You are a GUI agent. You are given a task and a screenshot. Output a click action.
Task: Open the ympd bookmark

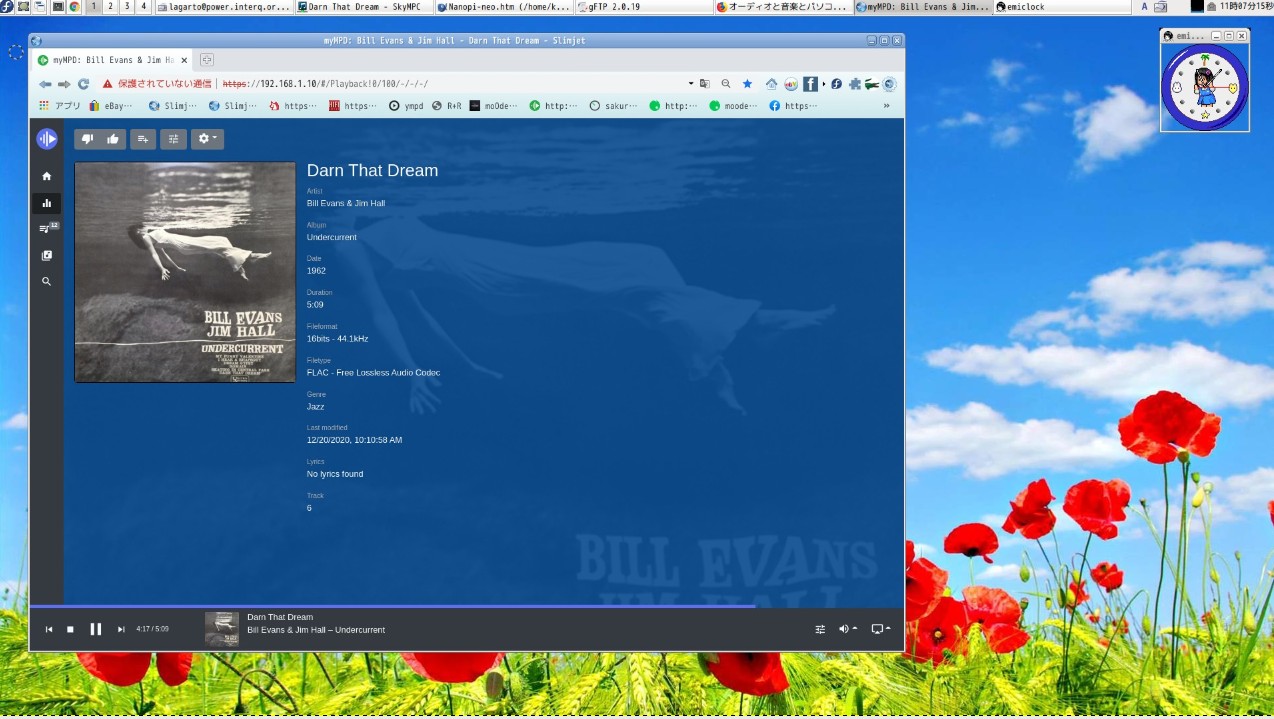point(407,106)
